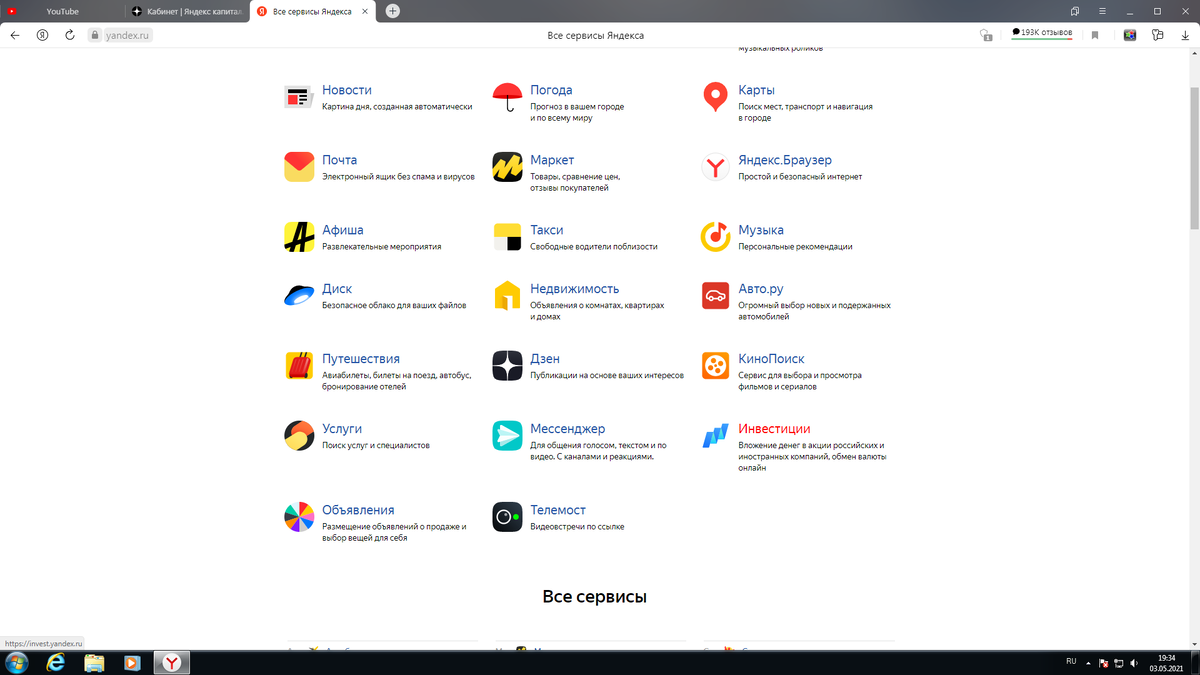
Task: Click the Яндекс round button beside back arrow
Action: [42, 35]
